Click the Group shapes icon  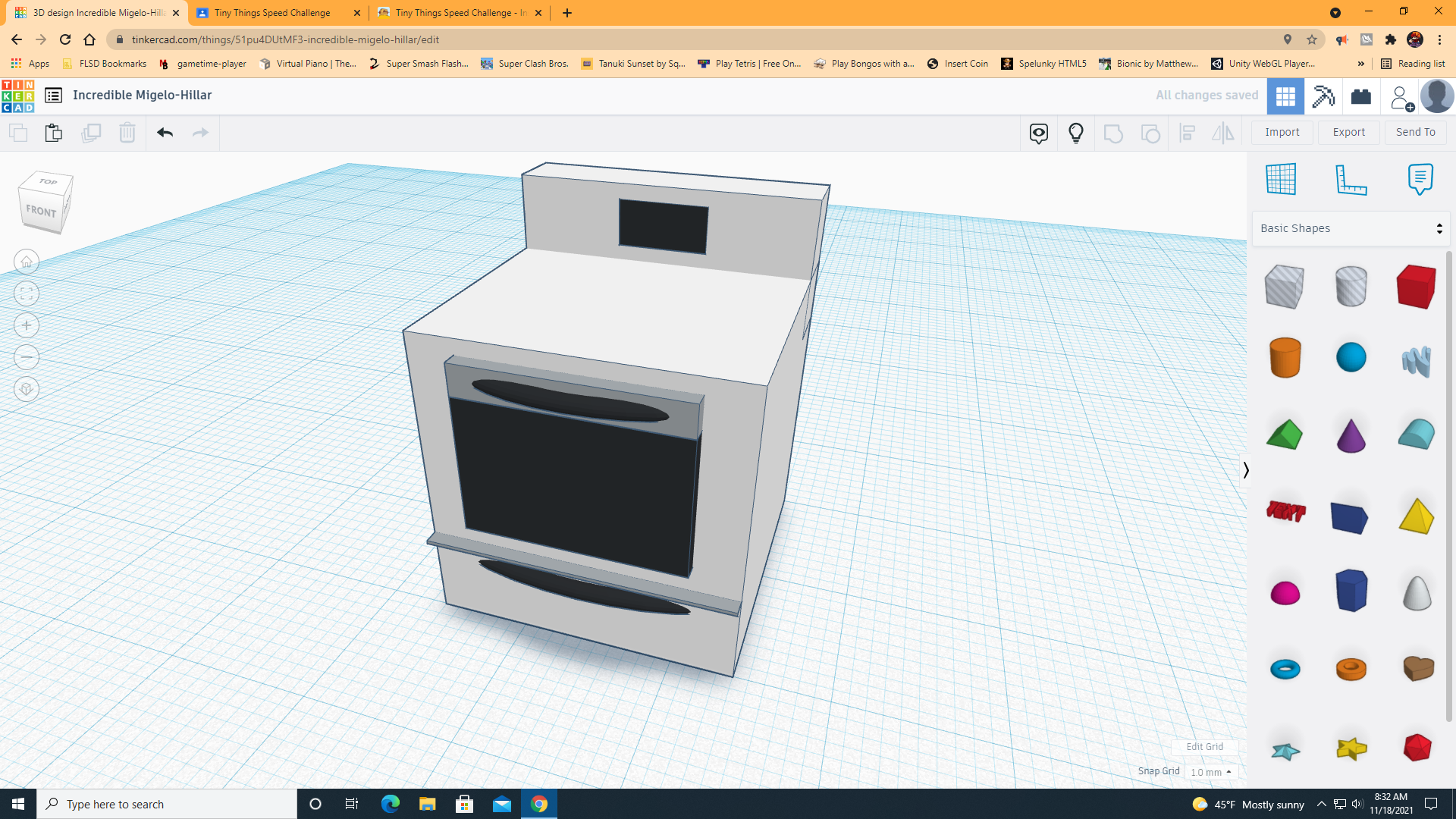coord(1113,133)
